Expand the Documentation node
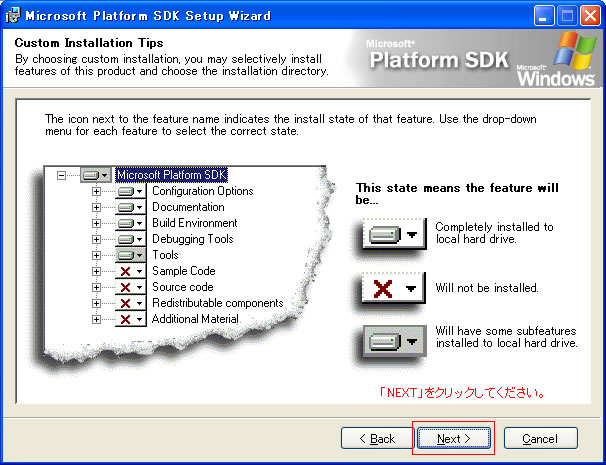 [x=96, y=208]
